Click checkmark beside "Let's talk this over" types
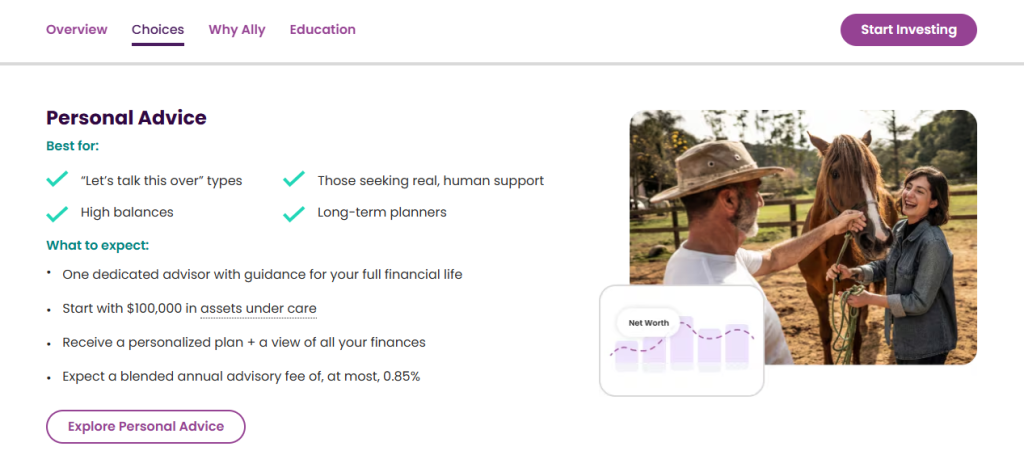 (57, 180)
